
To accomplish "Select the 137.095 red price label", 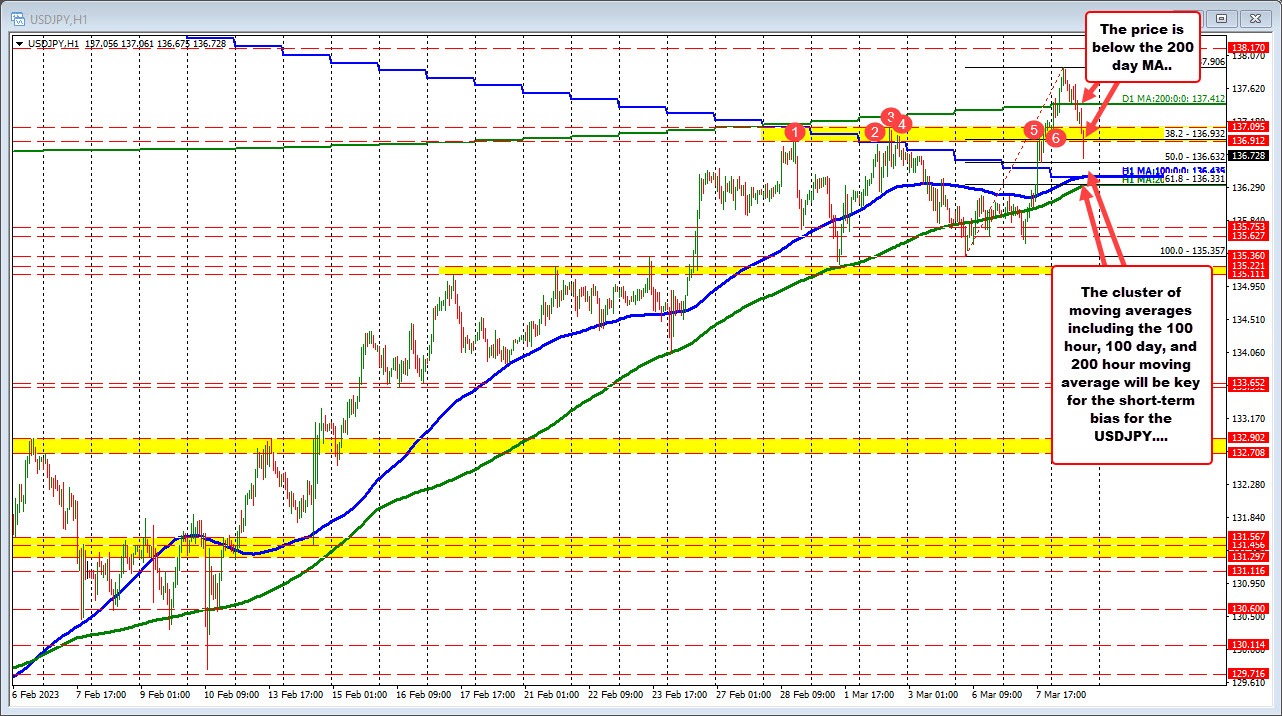I will (1246, 127).
